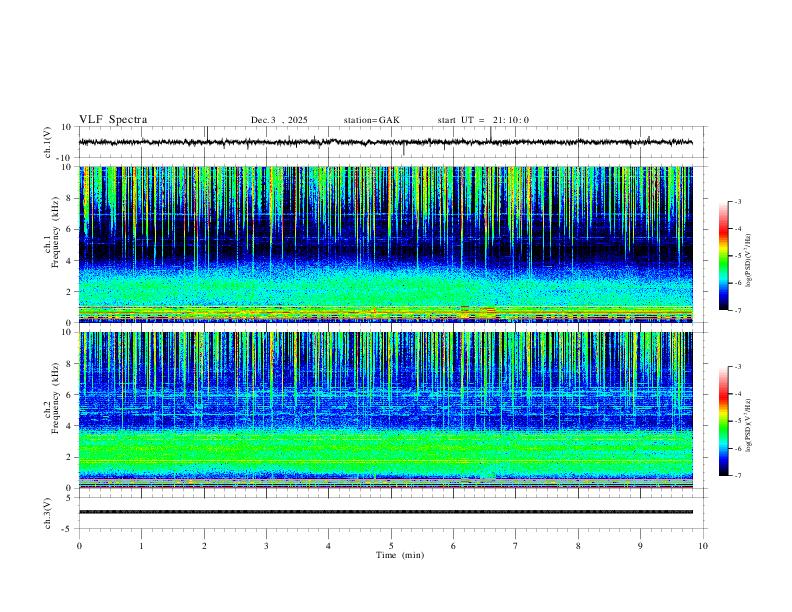Click time axis tick label "1"
Viewport: 792px width, 612px height.
coord(141,546)
